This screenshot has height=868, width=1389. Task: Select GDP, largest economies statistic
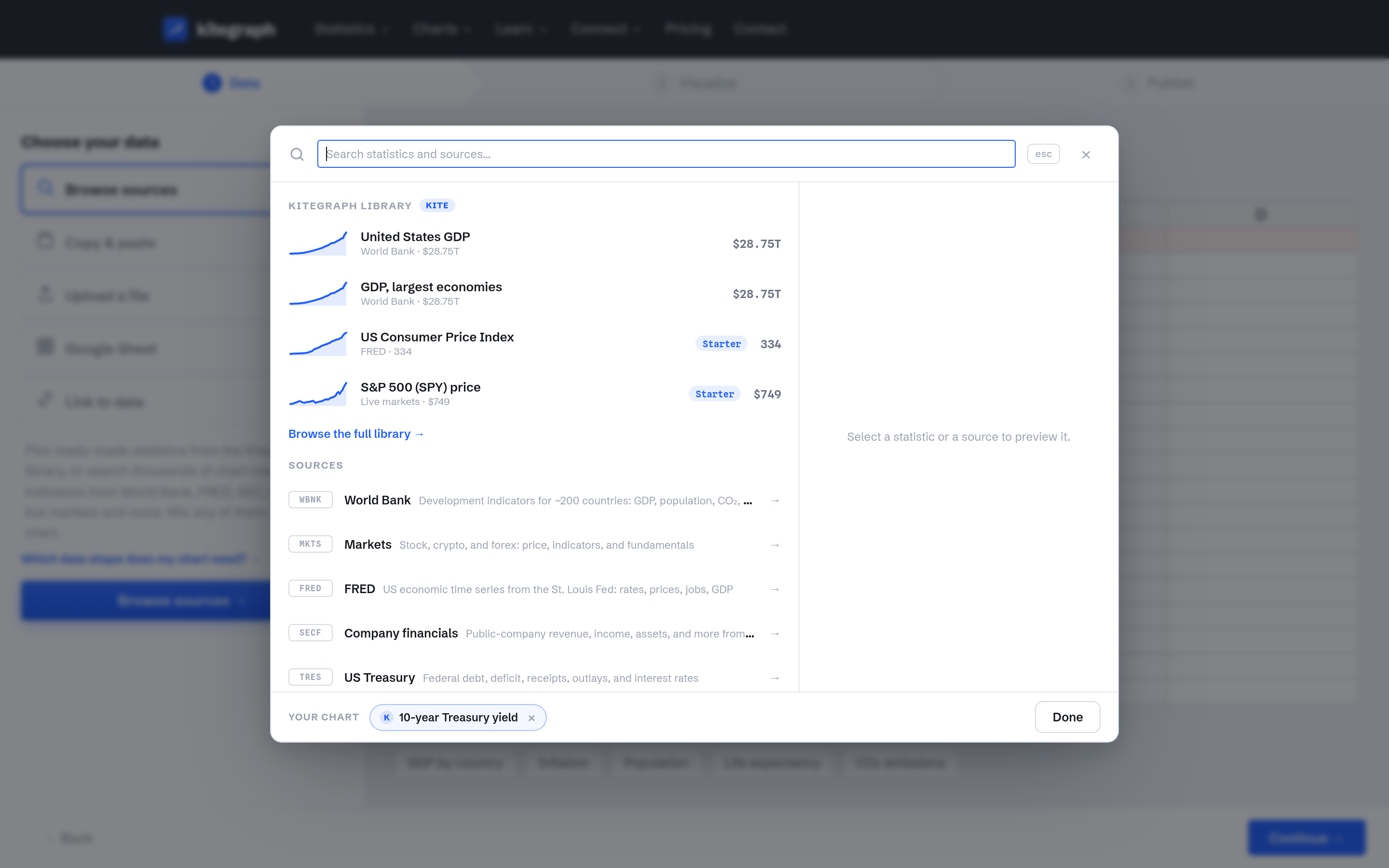(534, 294)
